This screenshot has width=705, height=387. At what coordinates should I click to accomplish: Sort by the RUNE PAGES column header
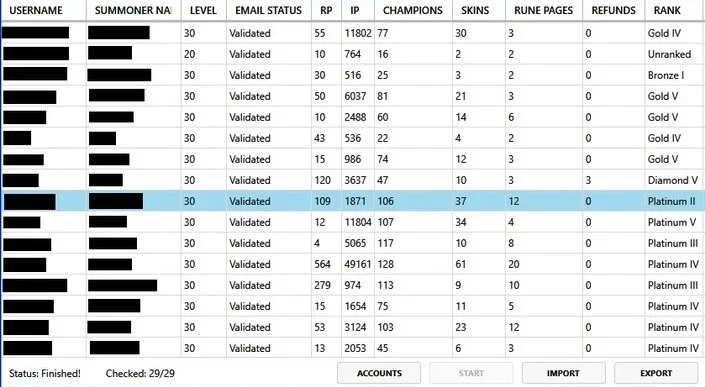tap(544, 10)
